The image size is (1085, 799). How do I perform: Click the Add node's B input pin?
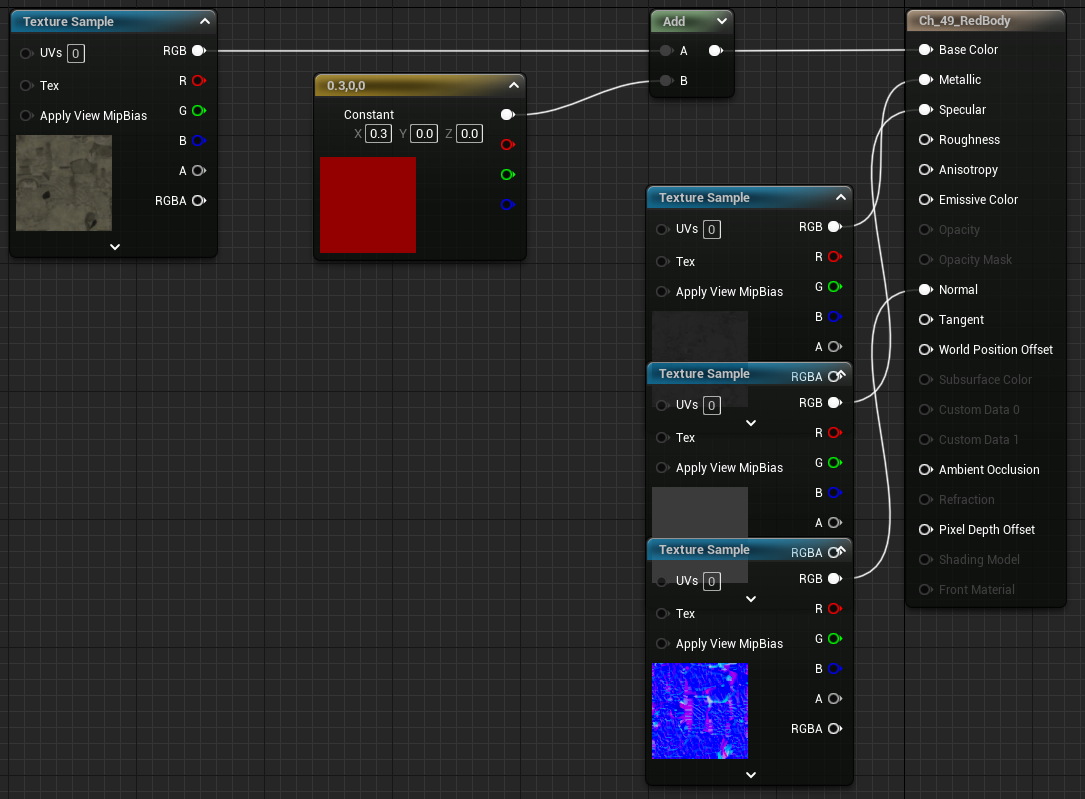pyautogui.click(x=666, y=81)
